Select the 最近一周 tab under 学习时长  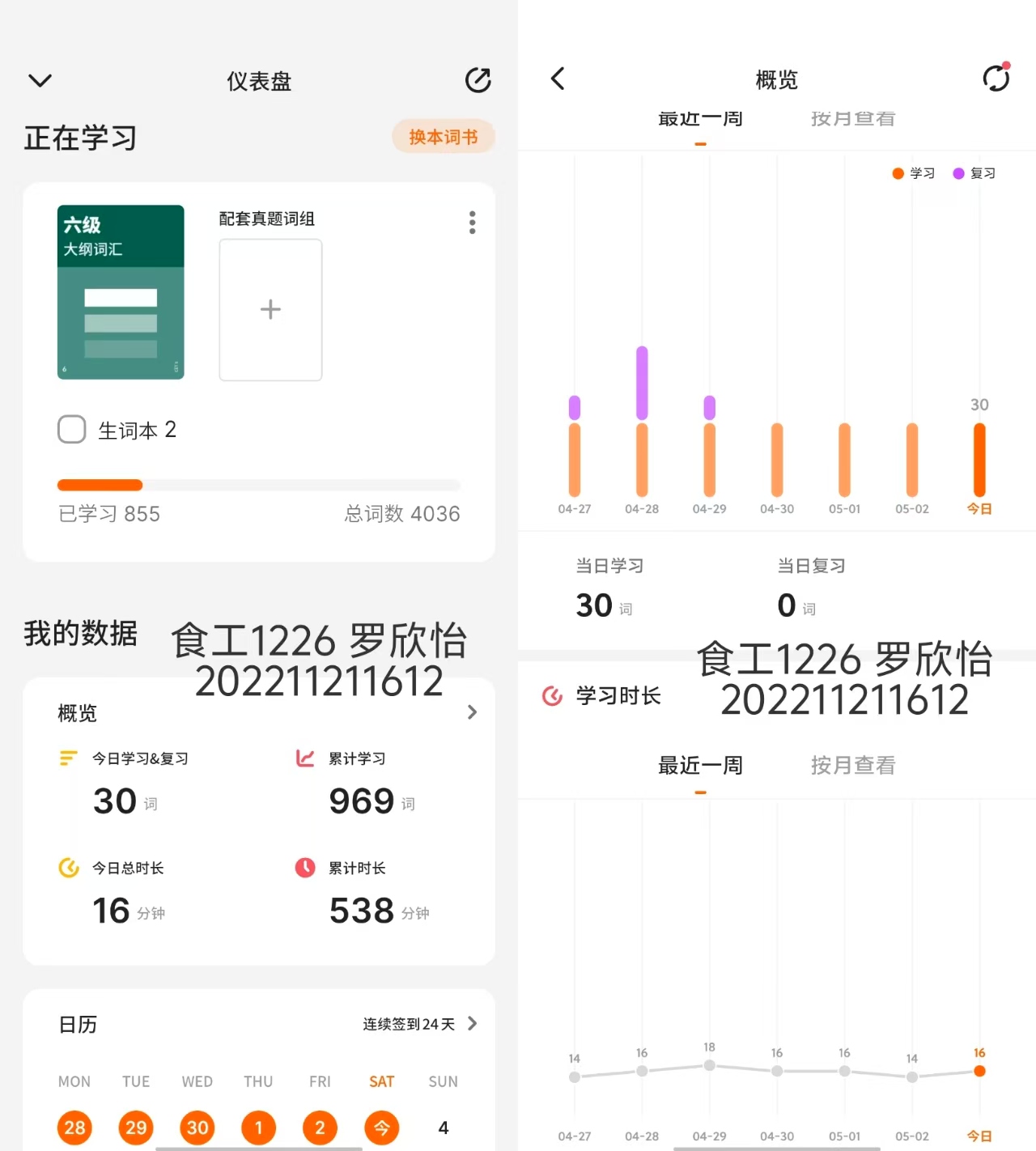(700, 765)
